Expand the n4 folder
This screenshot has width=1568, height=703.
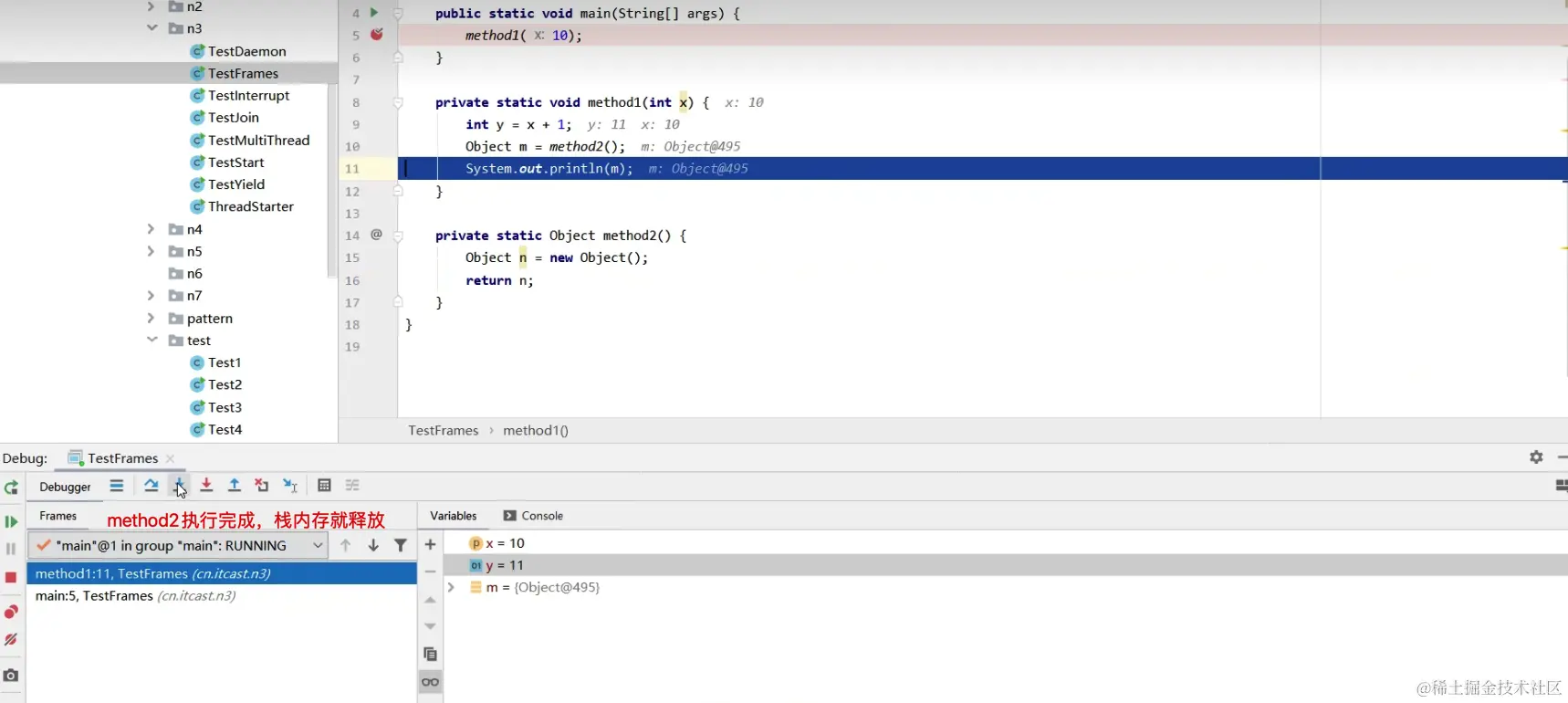152,229
